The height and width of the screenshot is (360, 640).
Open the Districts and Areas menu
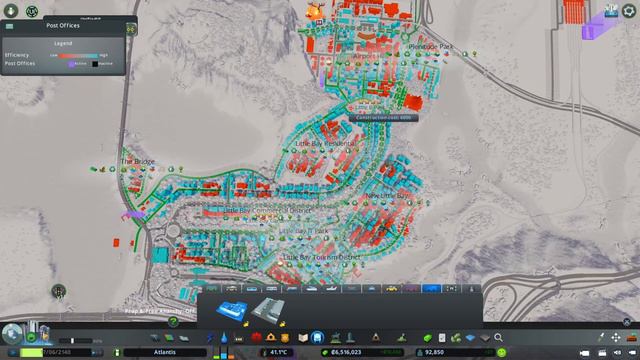[x=184, y=338]
